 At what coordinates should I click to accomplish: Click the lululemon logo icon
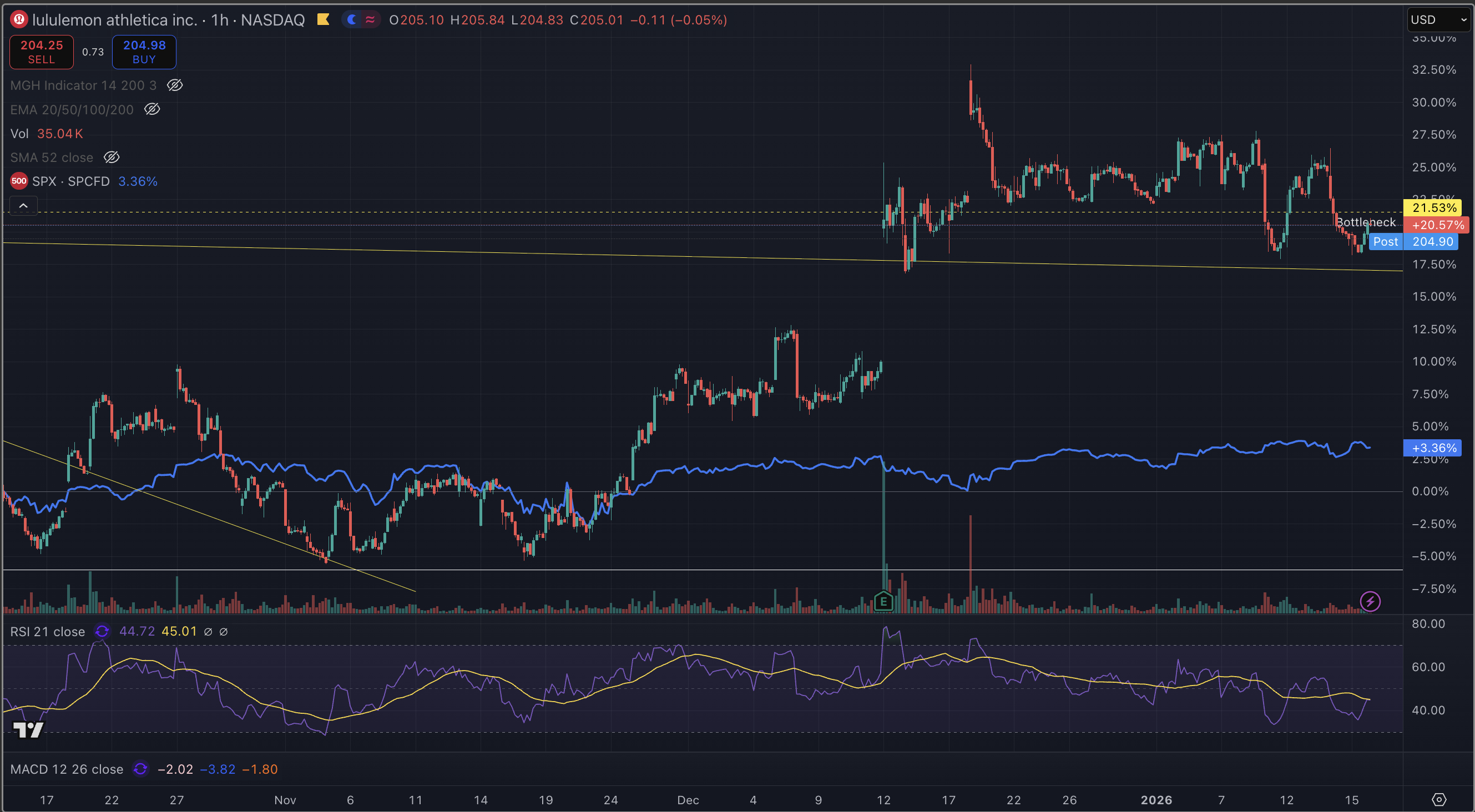pos(19,20)
